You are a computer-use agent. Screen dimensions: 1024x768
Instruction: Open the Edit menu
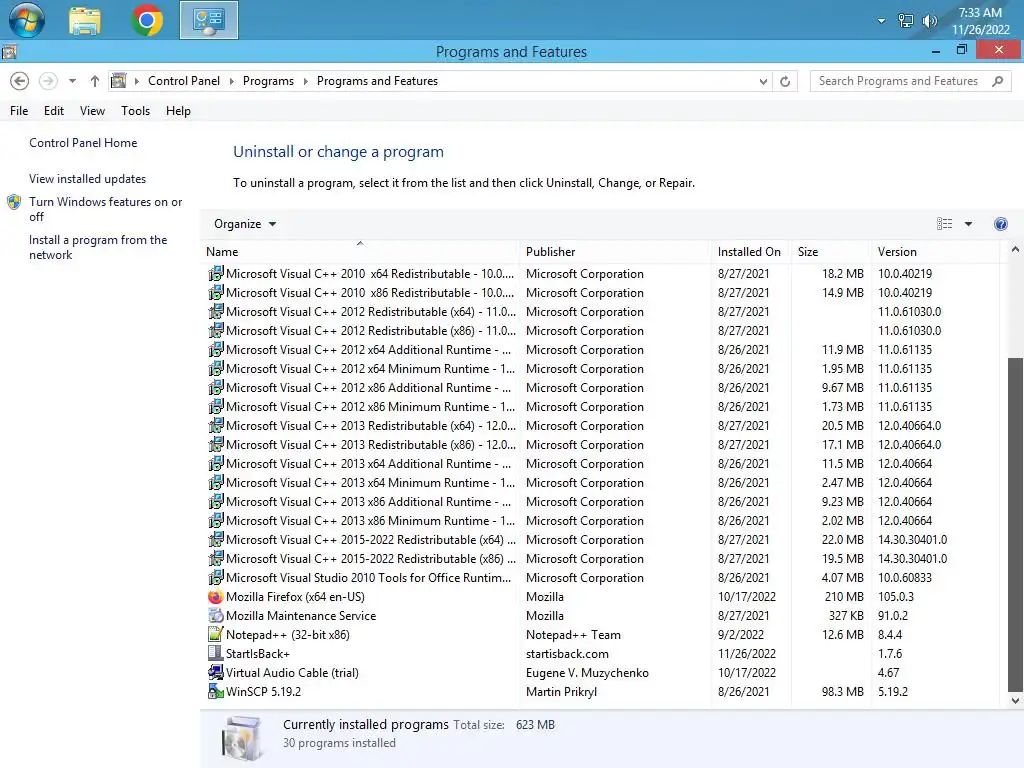54,111
